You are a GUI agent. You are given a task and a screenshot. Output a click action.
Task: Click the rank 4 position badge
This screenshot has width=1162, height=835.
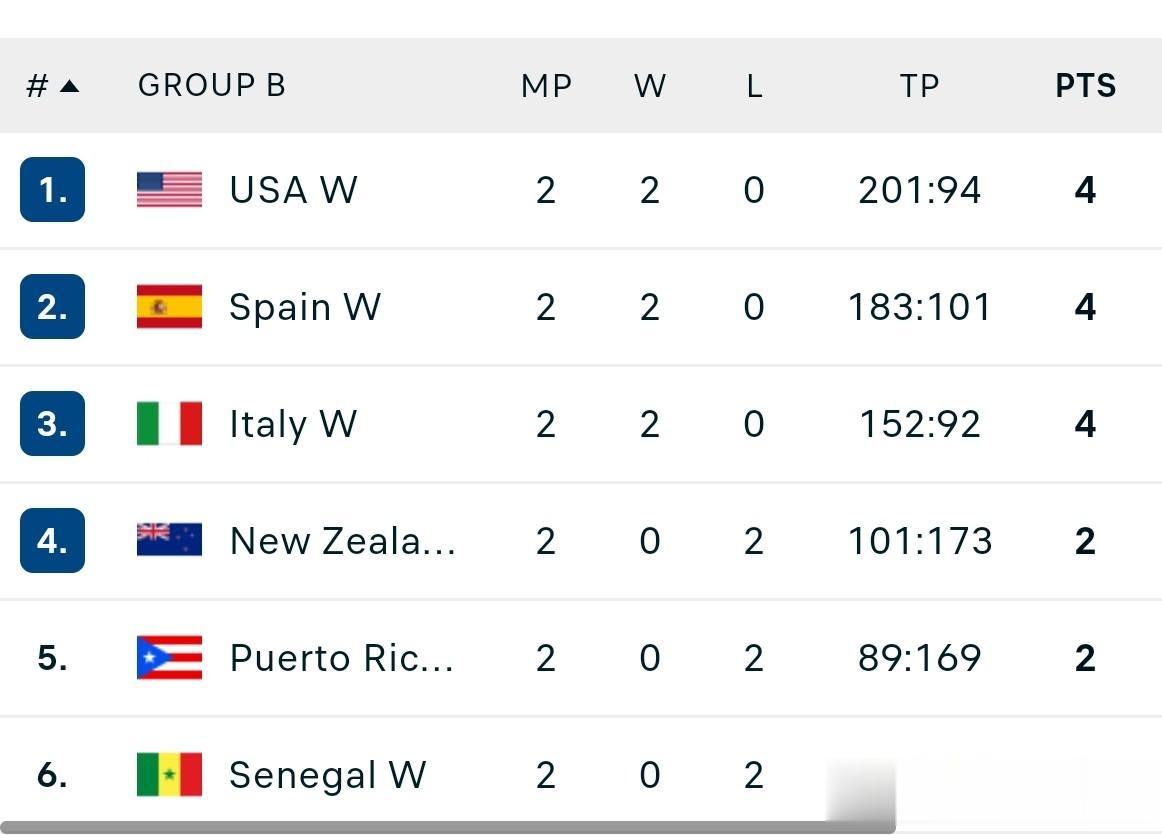[x=52, y=540]
